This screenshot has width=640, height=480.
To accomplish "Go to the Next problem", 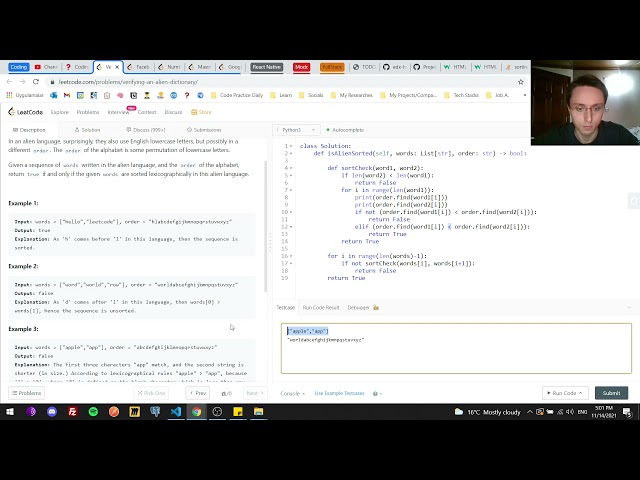I will (x=255, y=393).
